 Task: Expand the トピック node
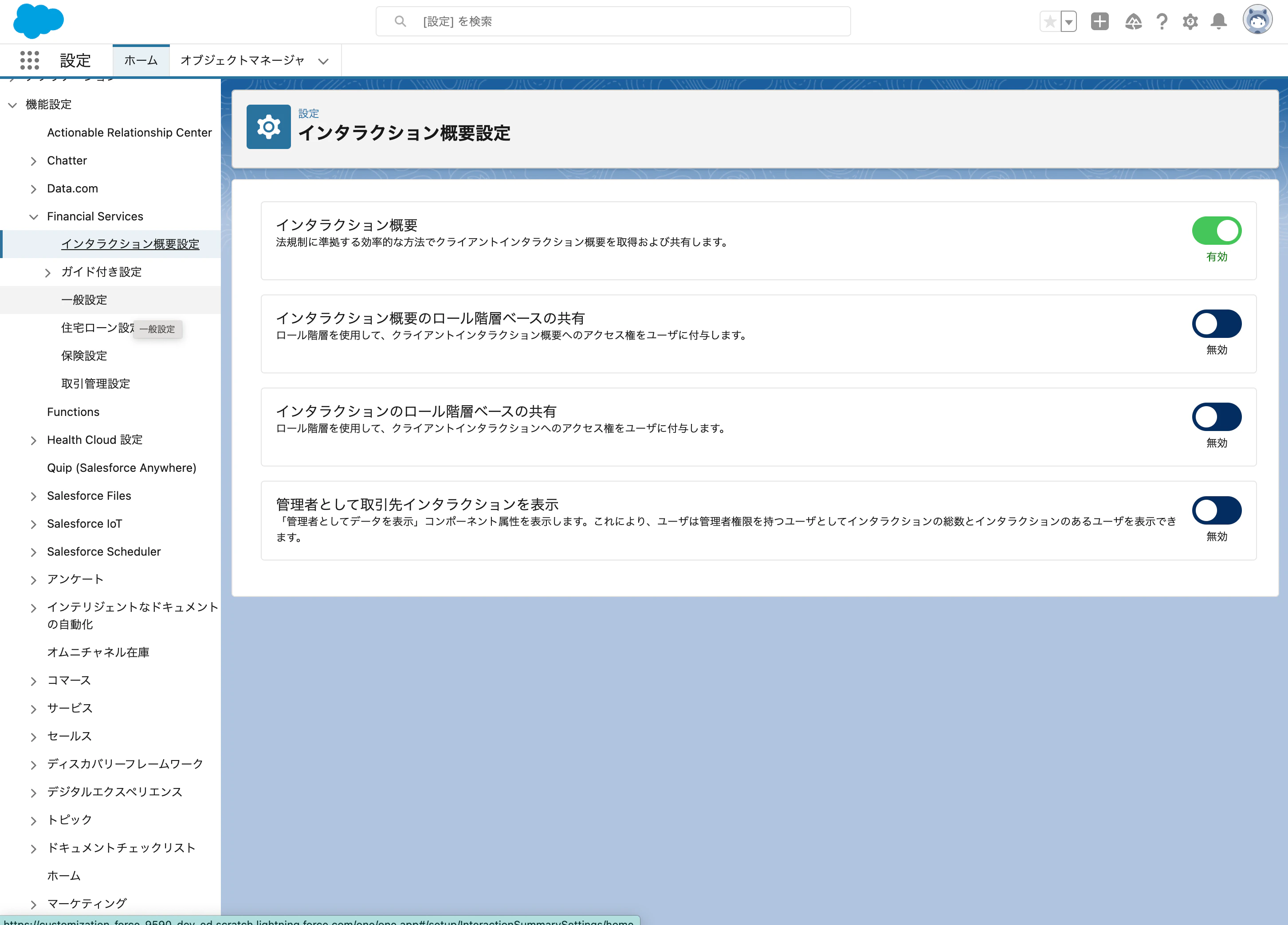34,820
